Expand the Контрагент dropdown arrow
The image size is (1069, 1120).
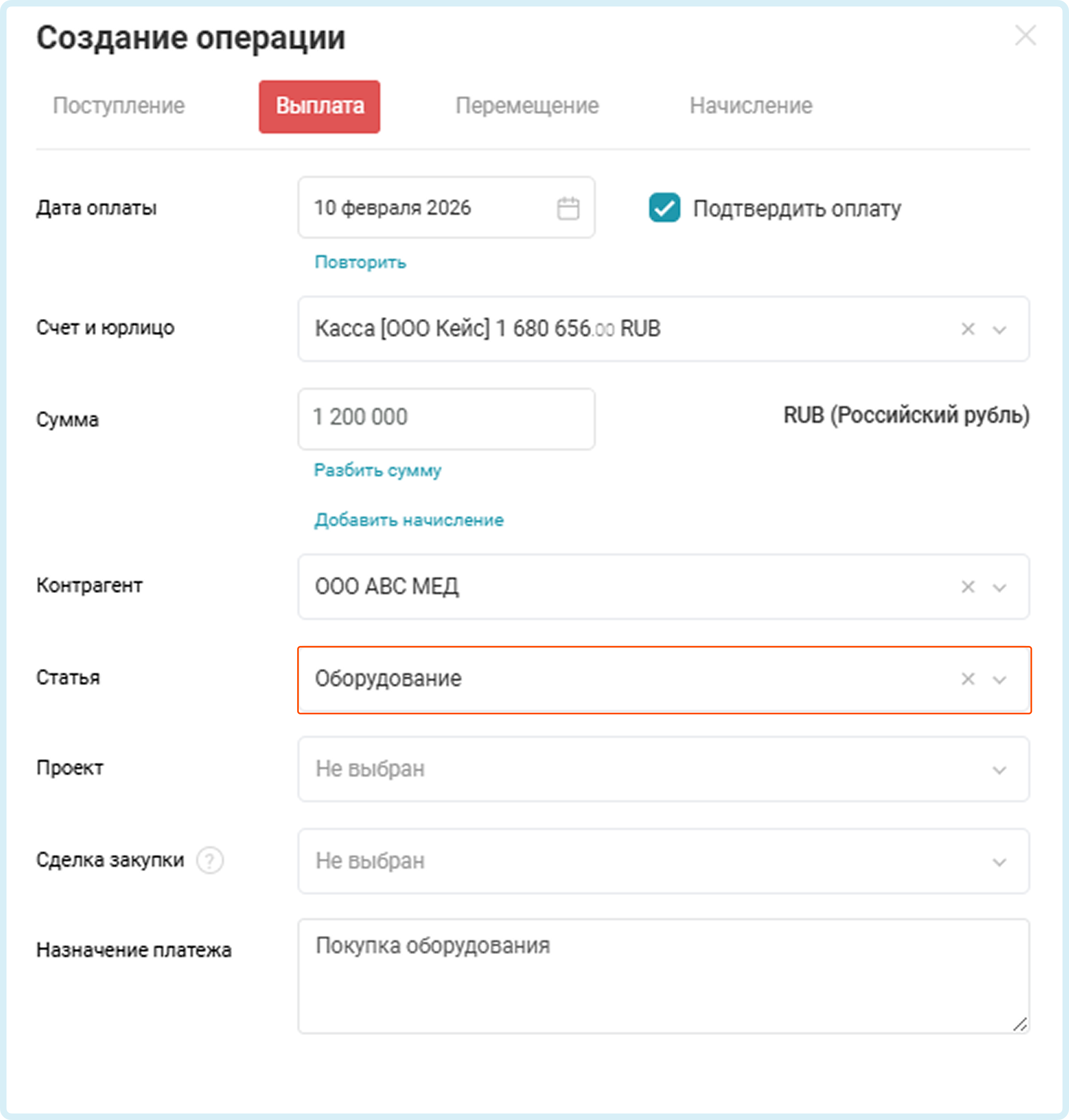[x=999, y=587]
